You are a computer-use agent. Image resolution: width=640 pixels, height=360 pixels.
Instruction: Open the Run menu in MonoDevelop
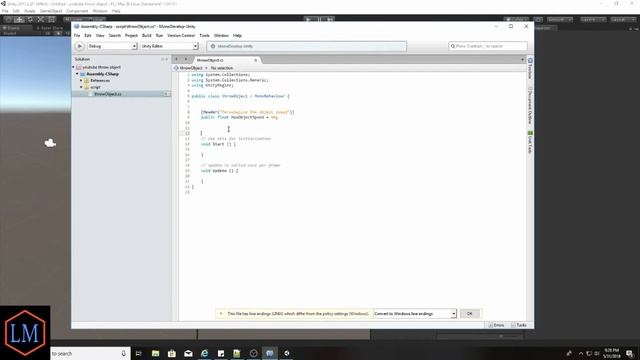tap(159, 36)
